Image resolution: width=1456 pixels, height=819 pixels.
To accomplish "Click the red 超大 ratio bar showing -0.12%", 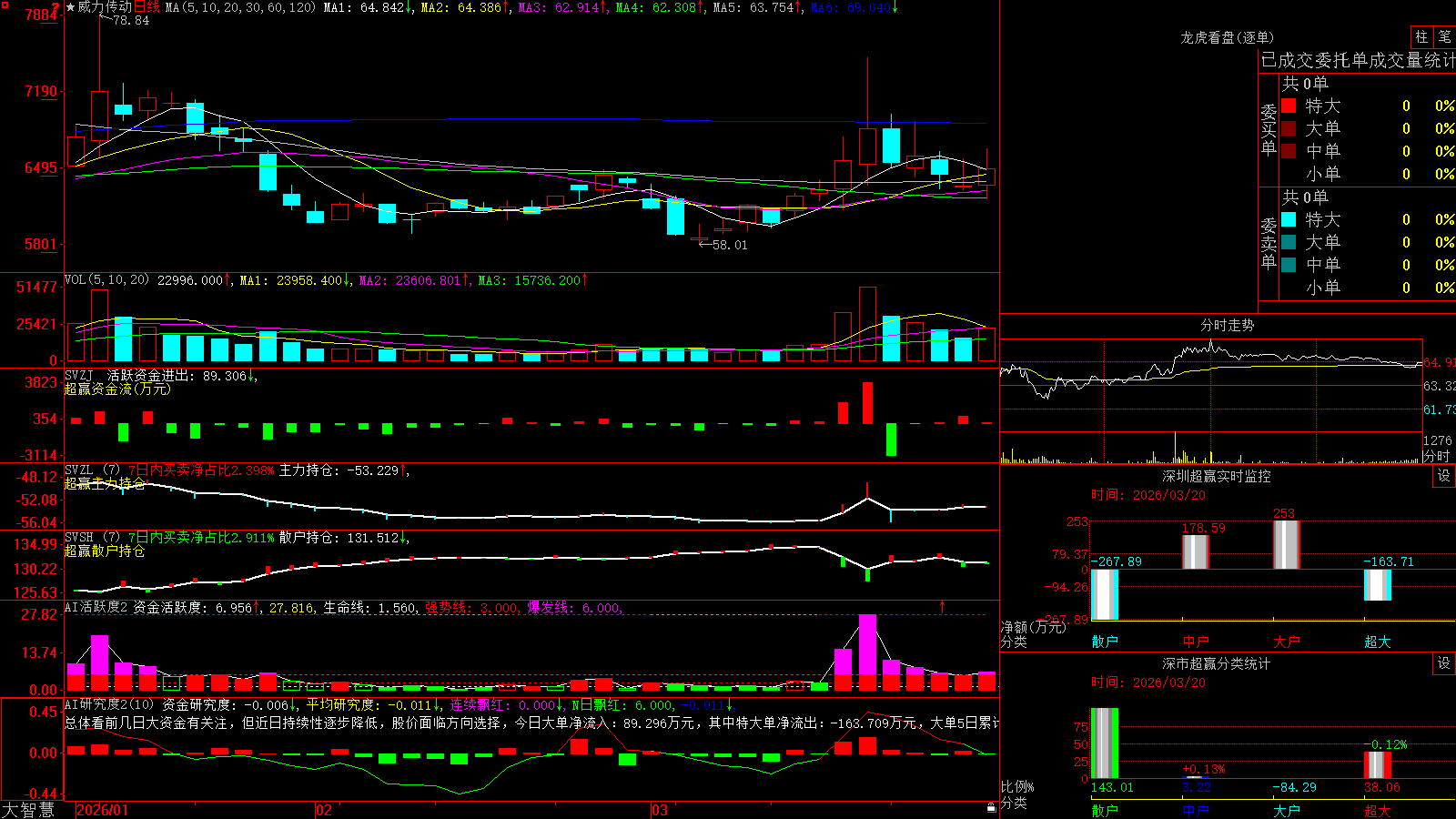I will (1378, 765).
